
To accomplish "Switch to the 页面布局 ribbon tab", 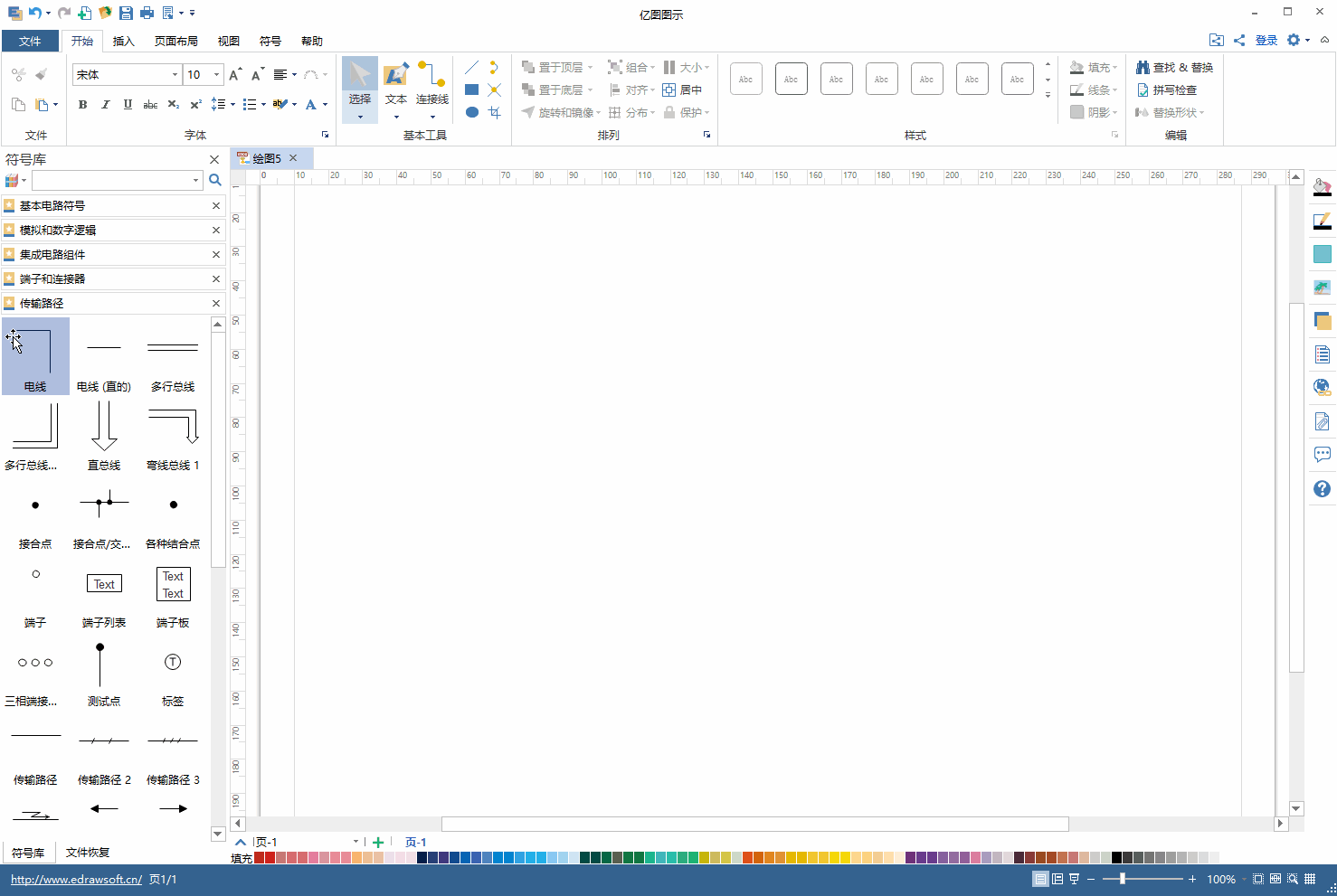I will coord(176,41).
